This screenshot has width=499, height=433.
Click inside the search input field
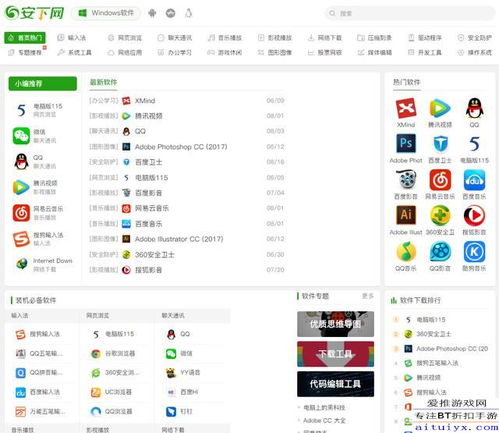pos(410,13)
